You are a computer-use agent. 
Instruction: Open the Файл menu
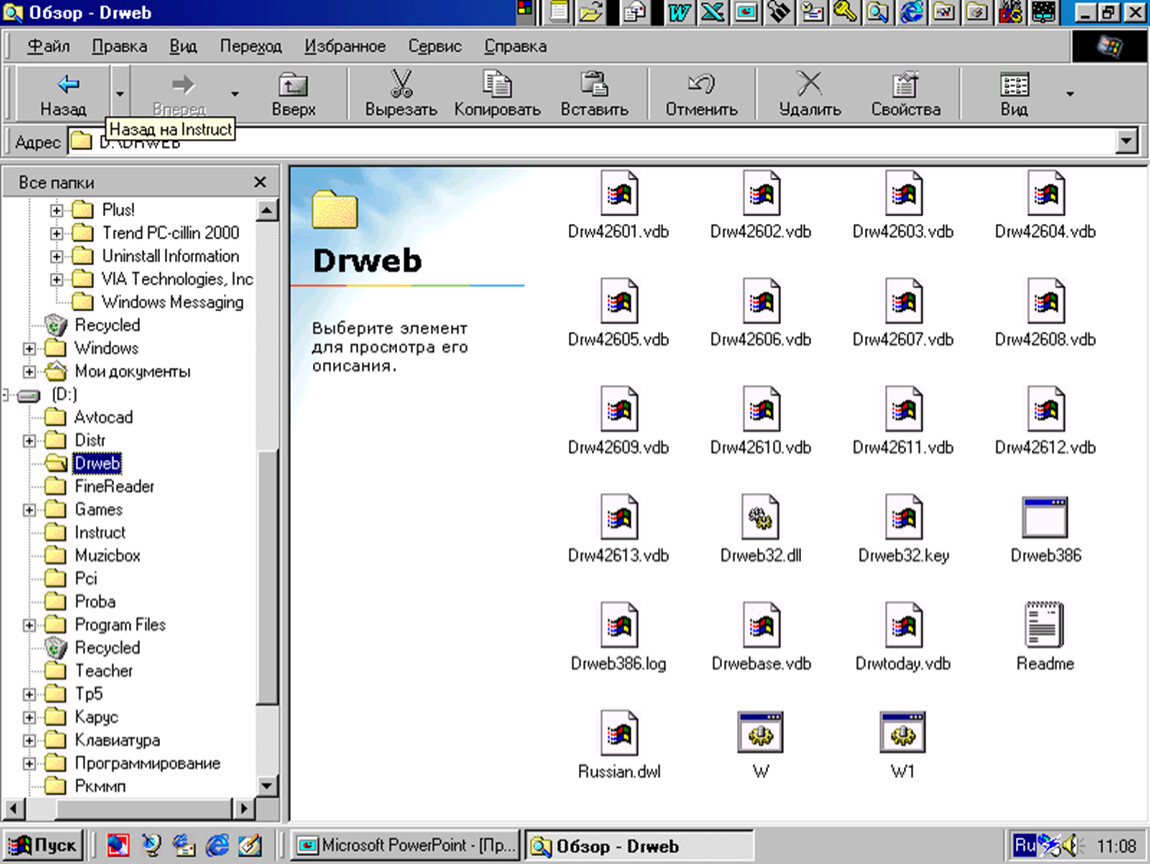point(48,46)
